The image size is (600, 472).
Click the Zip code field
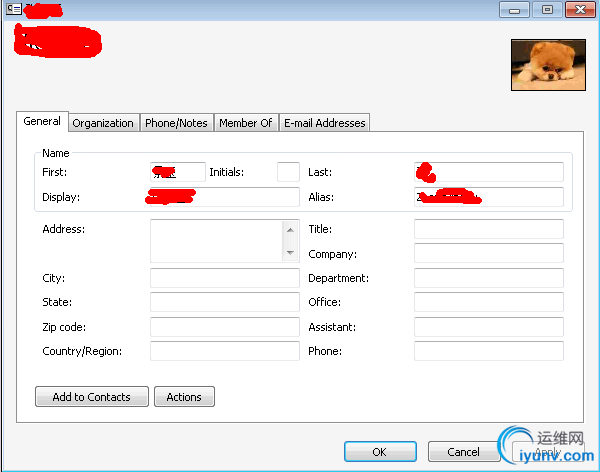coord(225,327)
